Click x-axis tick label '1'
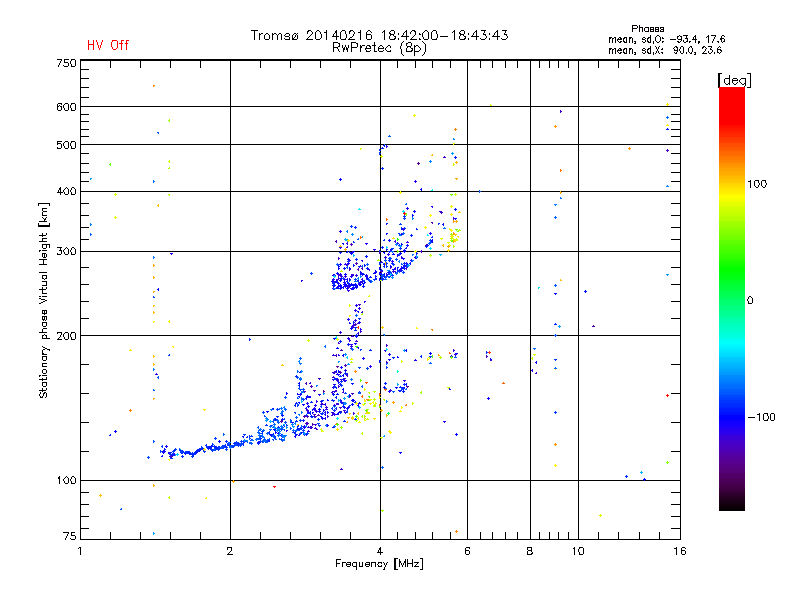Viewport: 800px width, 600px height. pos(80,551)
